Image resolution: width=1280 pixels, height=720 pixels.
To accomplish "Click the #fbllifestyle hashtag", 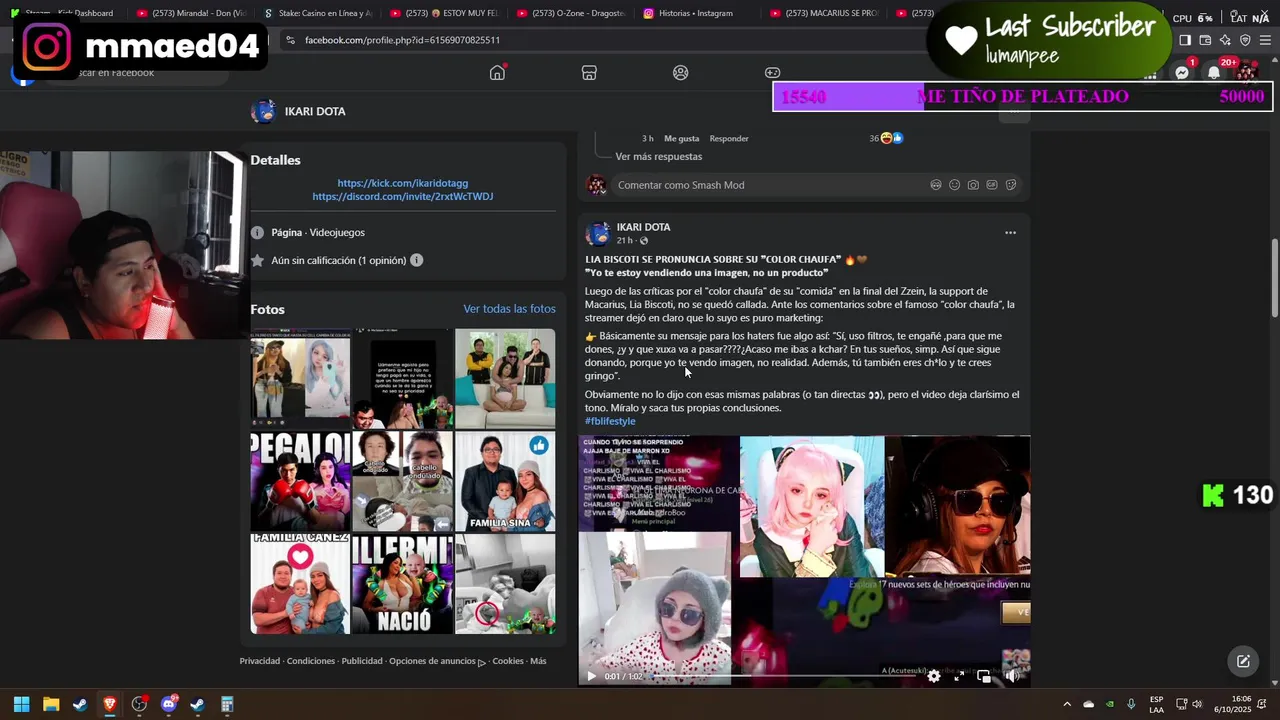I will (x=610, y=421).
